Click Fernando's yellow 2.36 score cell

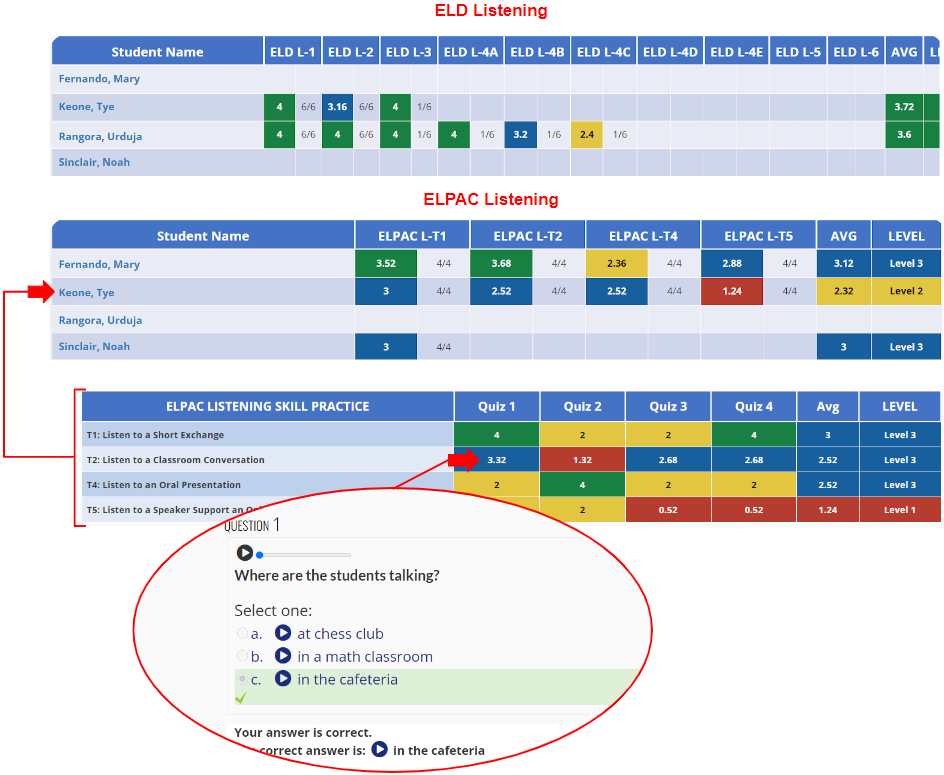[x=616, y=263]
